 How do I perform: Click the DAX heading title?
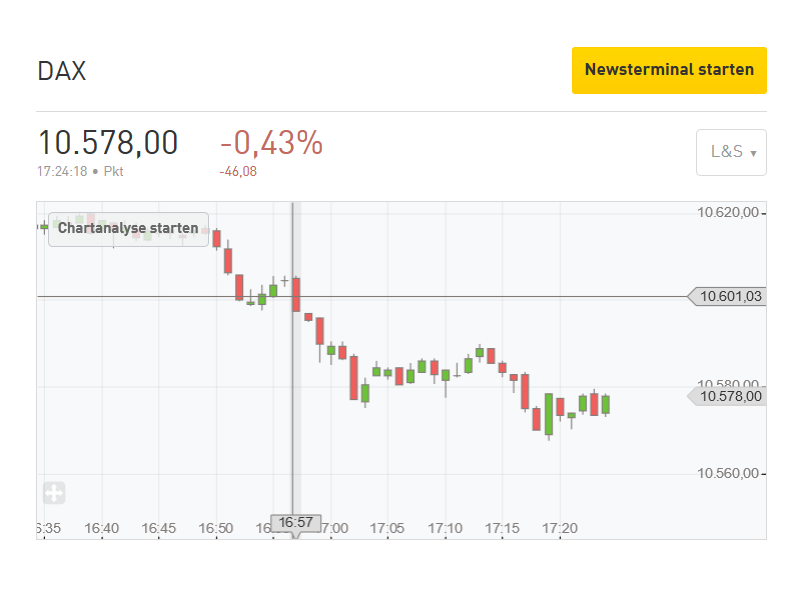point(62,71)
